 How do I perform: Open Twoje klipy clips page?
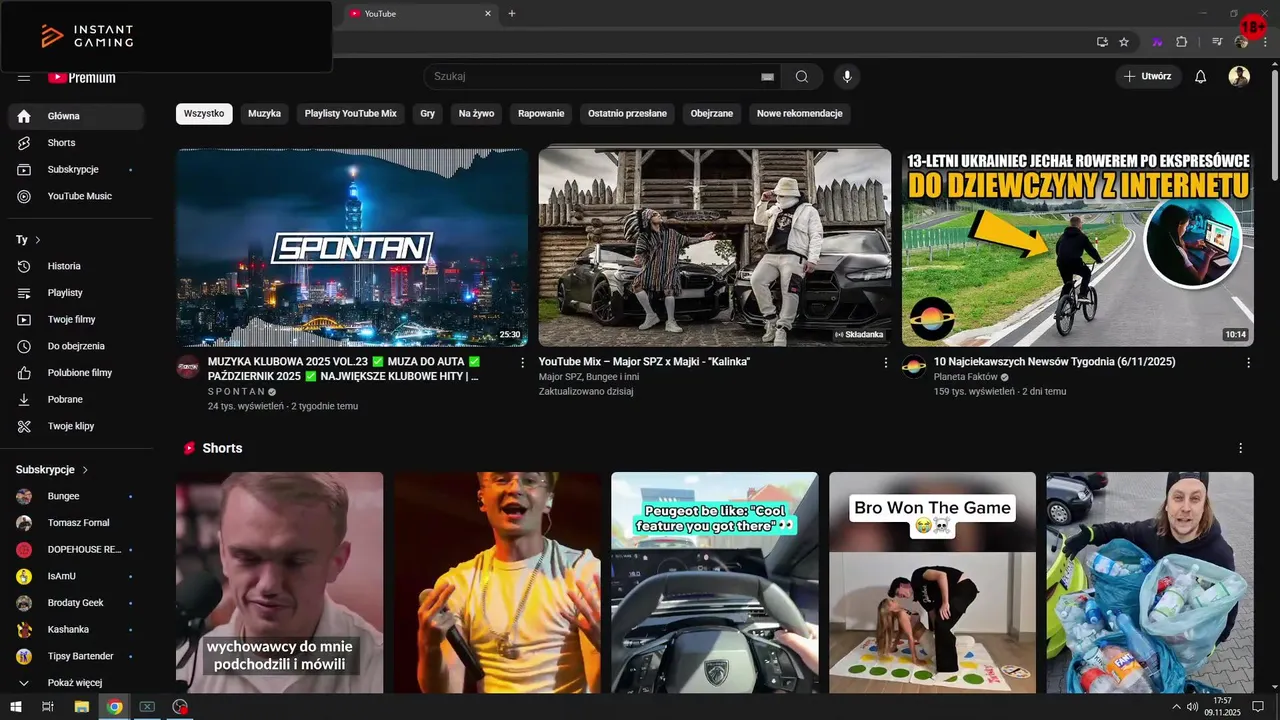pyautogui.click(x=76, y=426)
